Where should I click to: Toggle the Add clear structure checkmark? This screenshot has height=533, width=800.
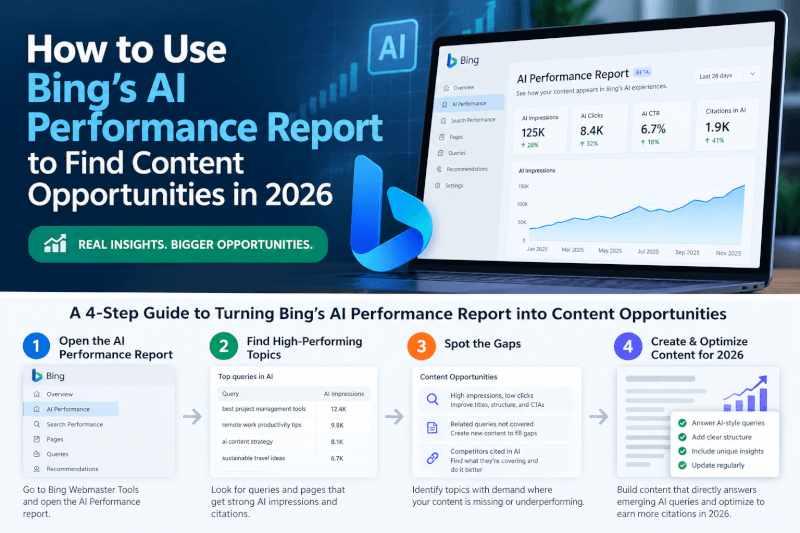(682, 437)
